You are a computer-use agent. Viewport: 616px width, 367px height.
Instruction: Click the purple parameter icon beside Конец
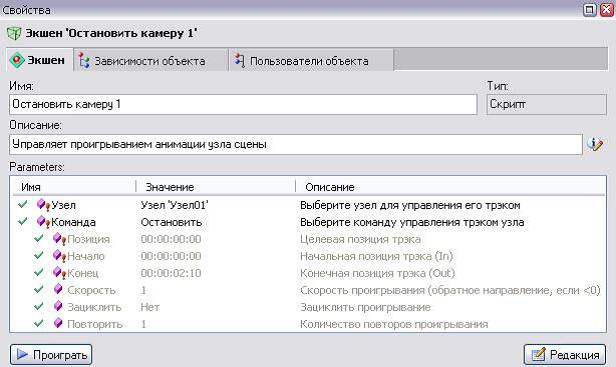coord(59,272)
